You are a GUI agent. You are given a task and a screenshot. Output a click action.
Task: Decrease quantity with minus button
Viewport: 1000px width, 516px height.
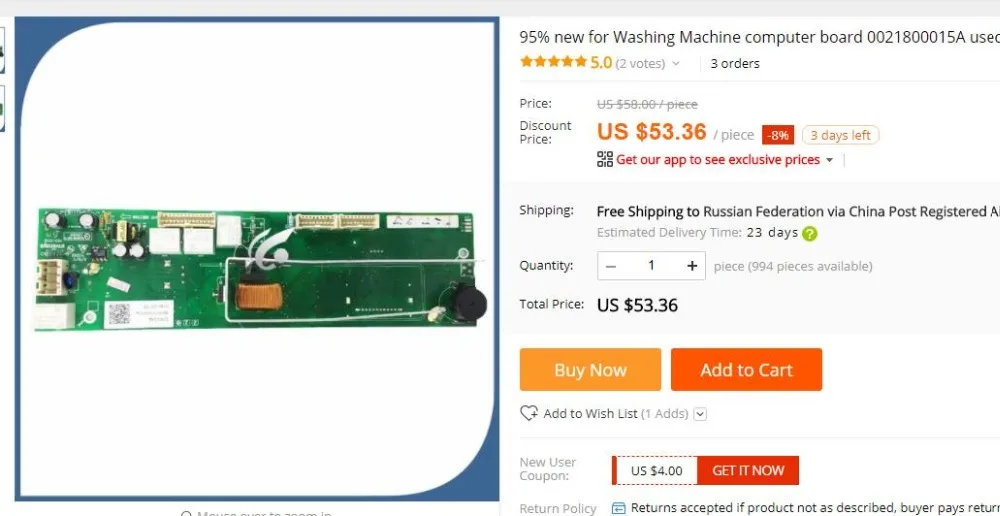611,266
